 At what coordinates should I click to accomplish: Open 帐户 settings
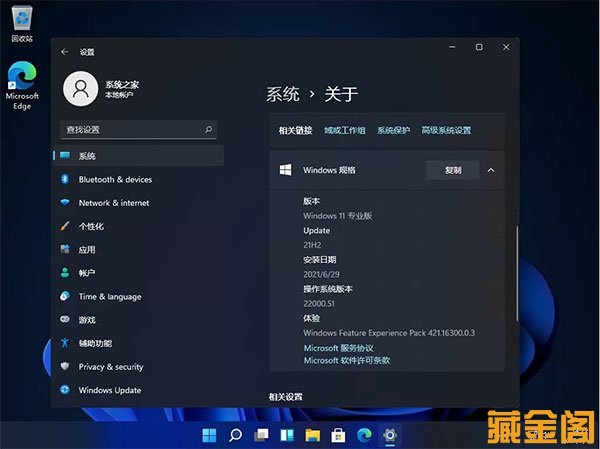click(87, 273)
